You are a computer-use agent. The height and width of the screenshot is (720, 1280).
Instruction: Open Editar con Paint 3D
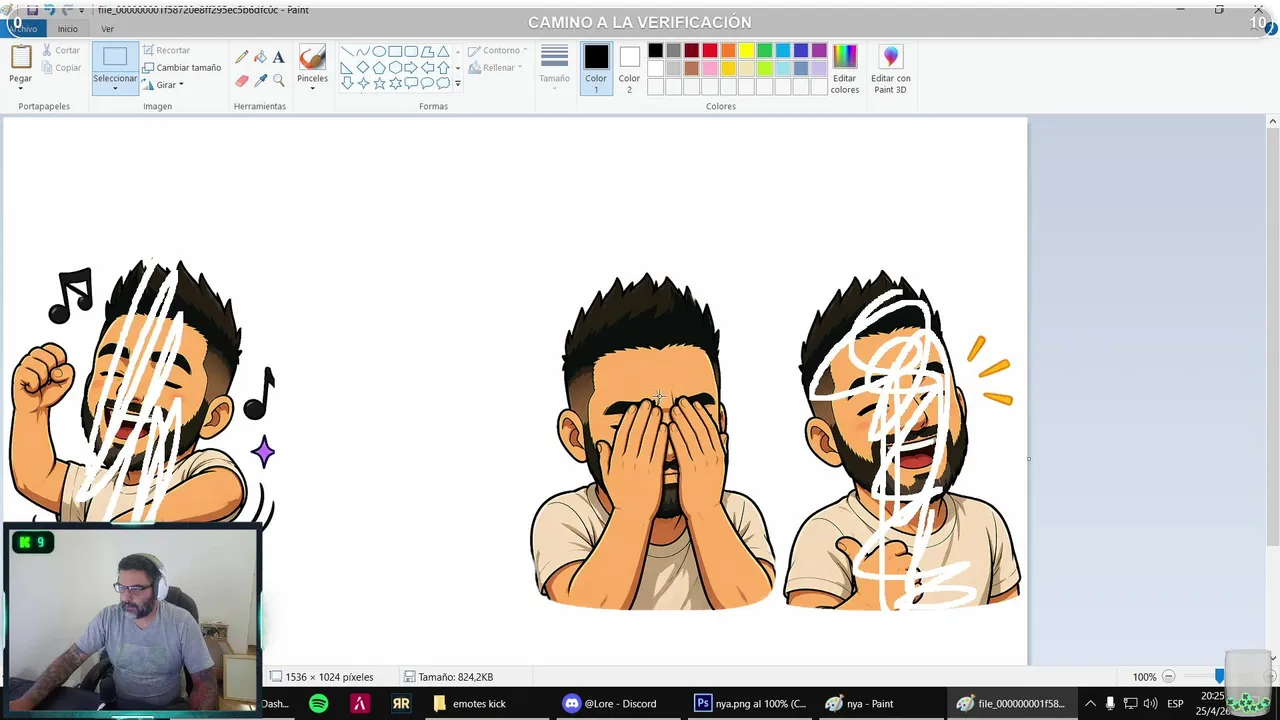tap(890, 68)
